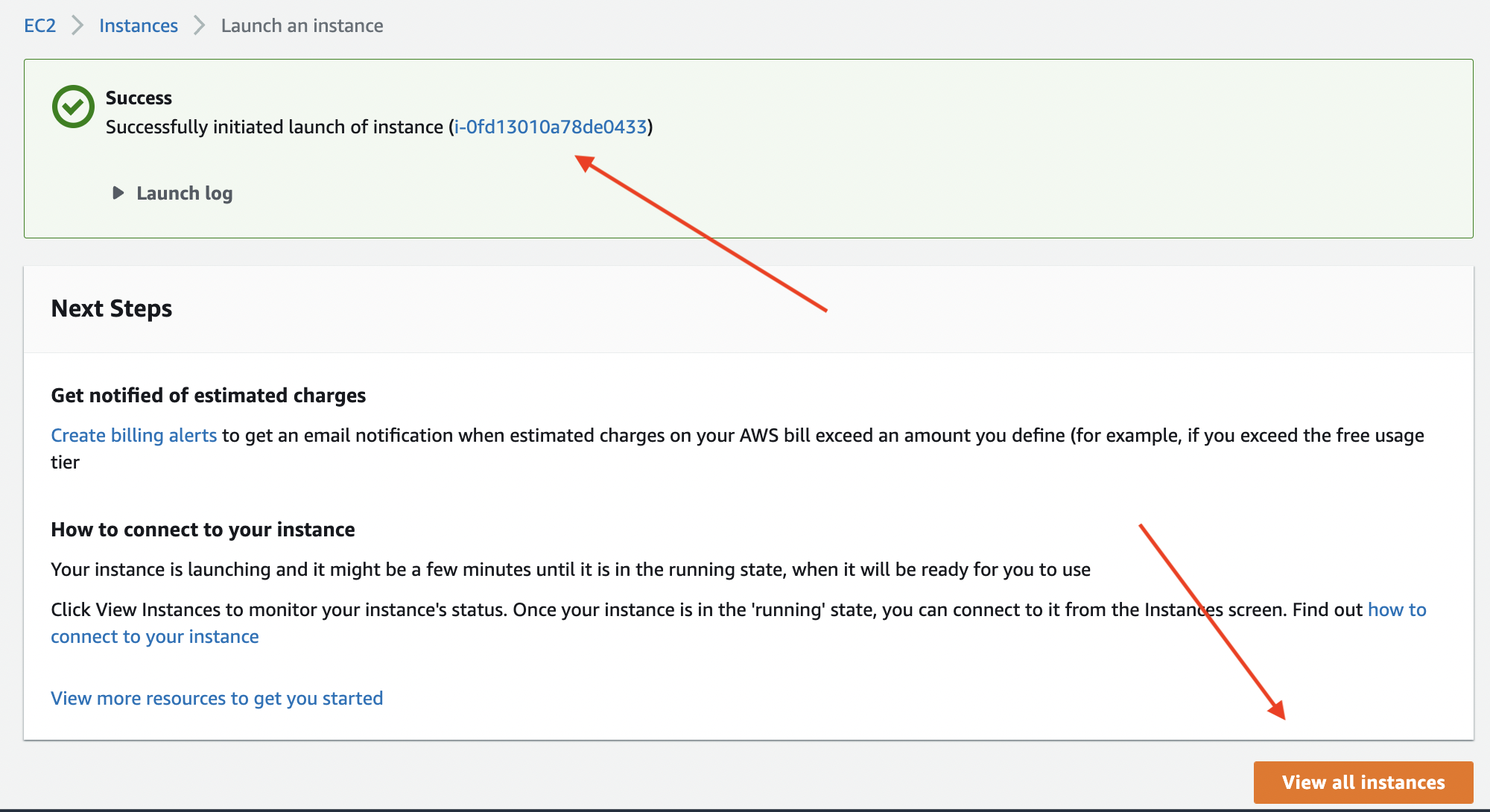
Task: Click the chevron separator after EC2
Action: 77,25
